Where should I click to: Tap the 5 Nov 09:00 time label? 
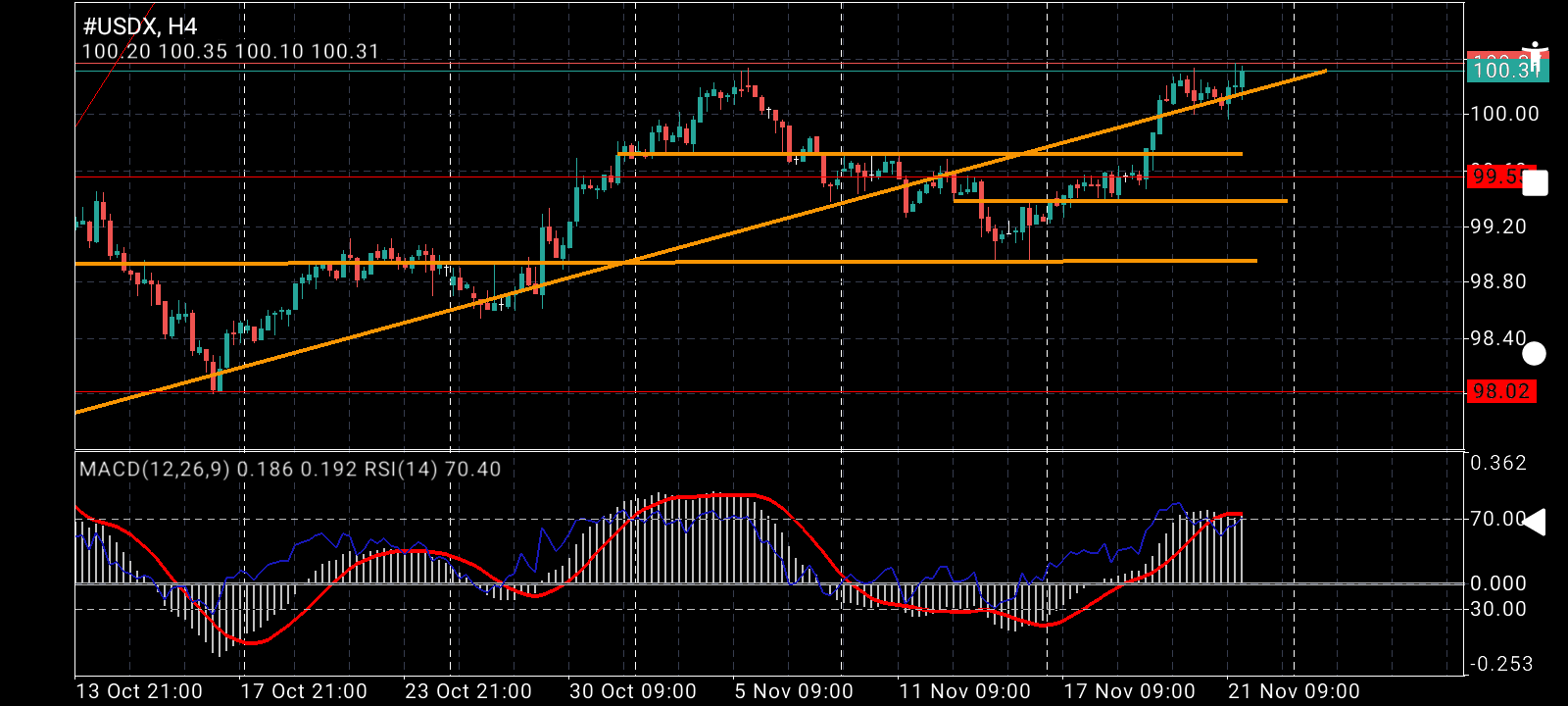pos(794,691)
